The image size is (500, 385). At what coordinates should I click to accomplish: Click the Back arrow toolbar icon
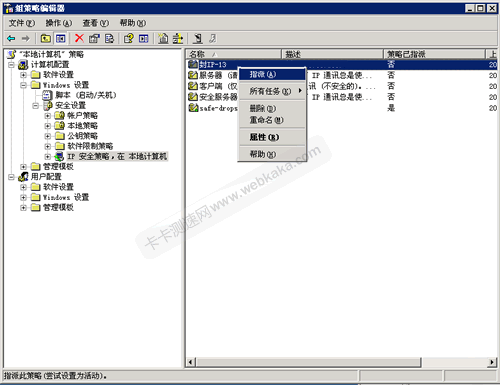click(x=11, y=39)
